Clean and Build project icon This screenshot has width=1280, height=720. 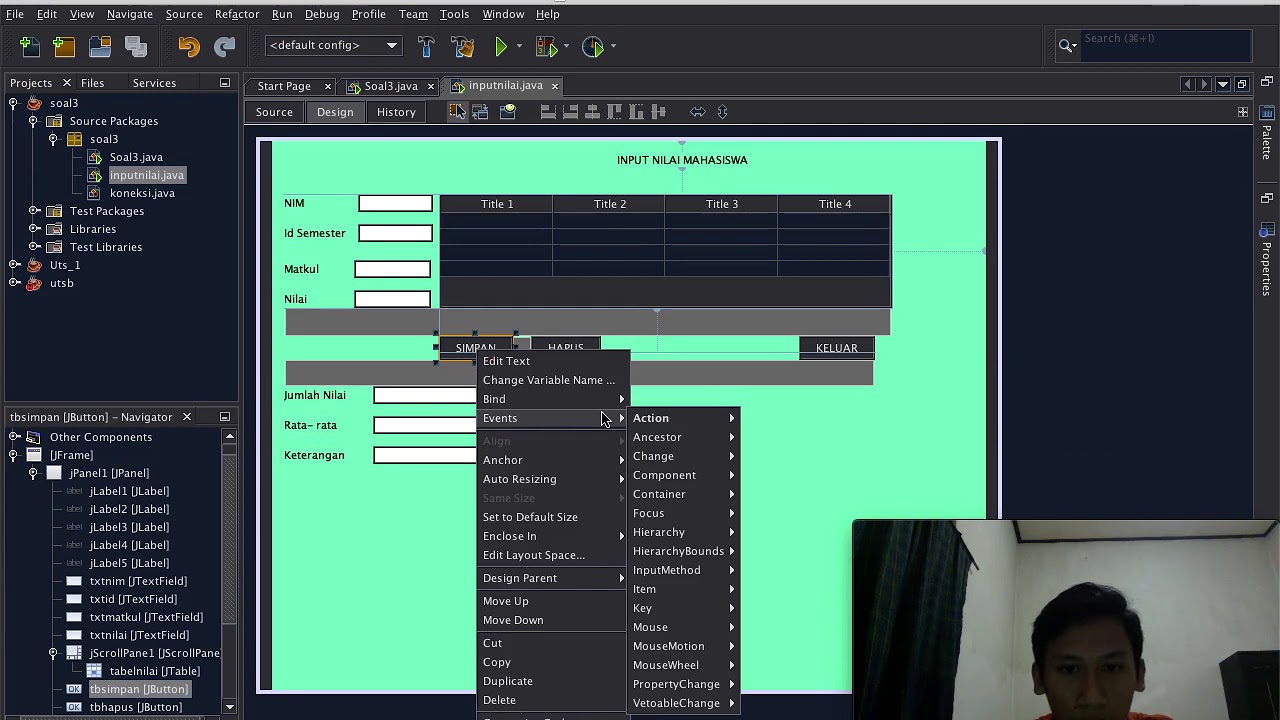[x=462, y=46]
